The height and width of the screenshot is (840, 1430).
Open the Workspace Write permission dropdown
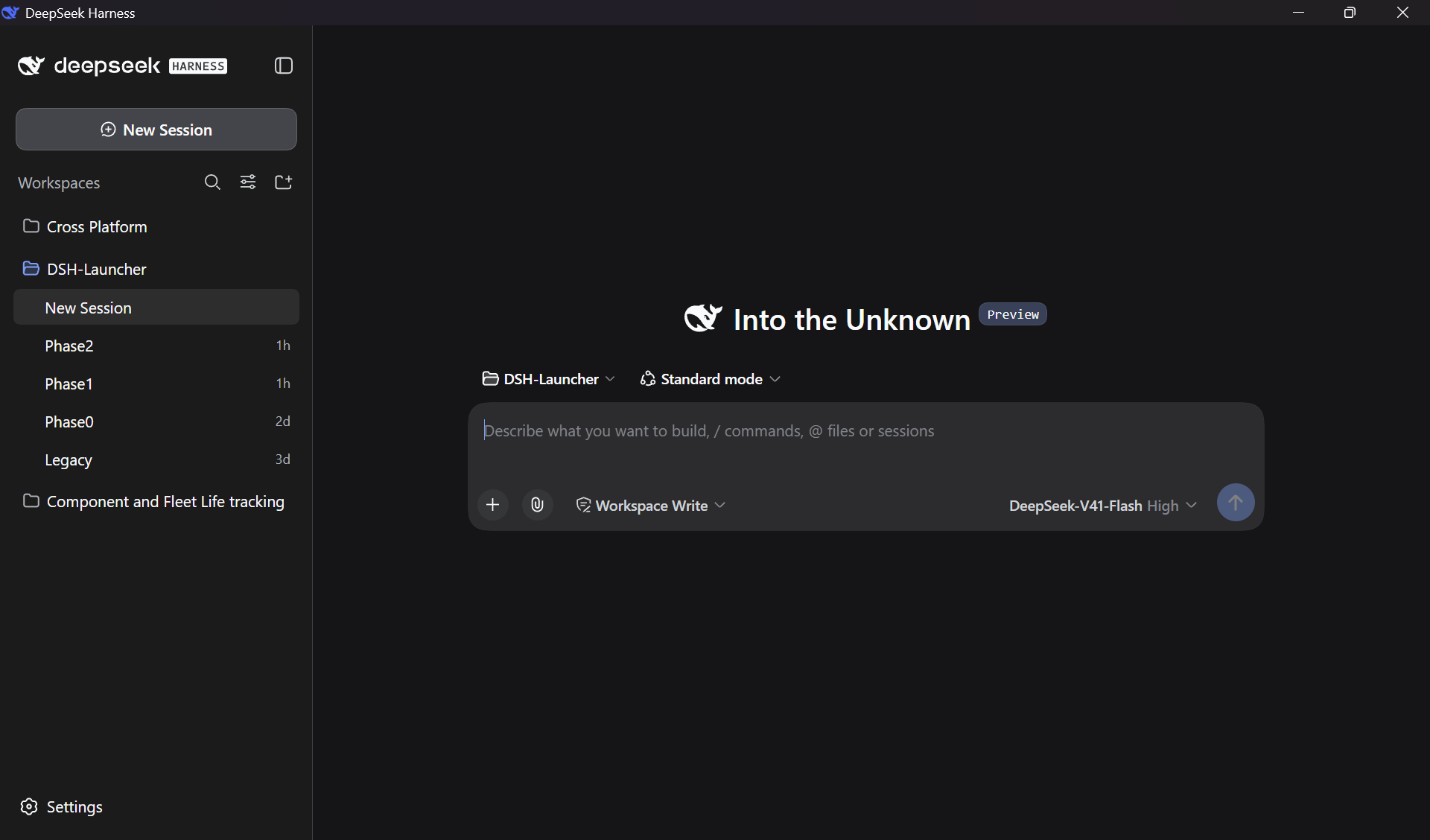coord(651,505)
